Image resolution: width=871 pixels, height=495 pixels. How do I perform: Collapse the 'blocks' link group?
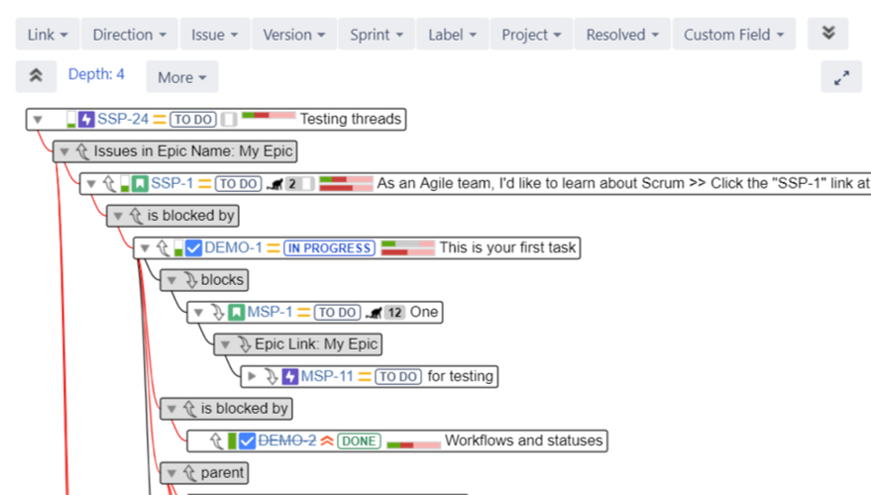point(171,280)
